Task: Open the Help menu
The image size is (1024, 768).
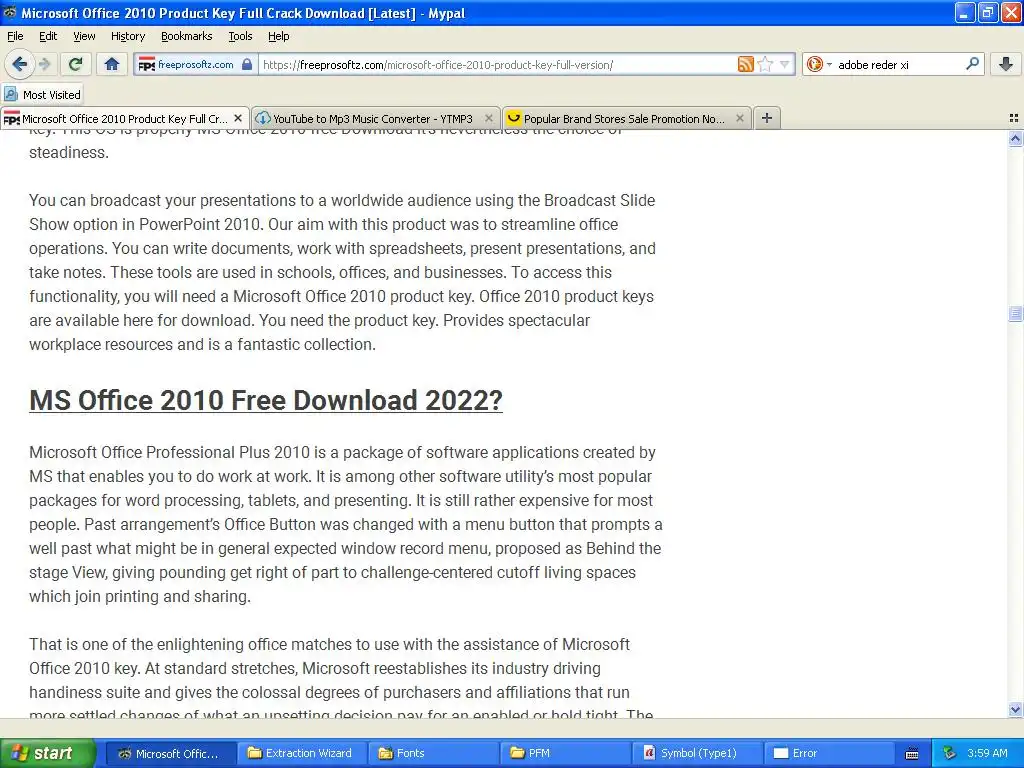Action: click(279, 36)
